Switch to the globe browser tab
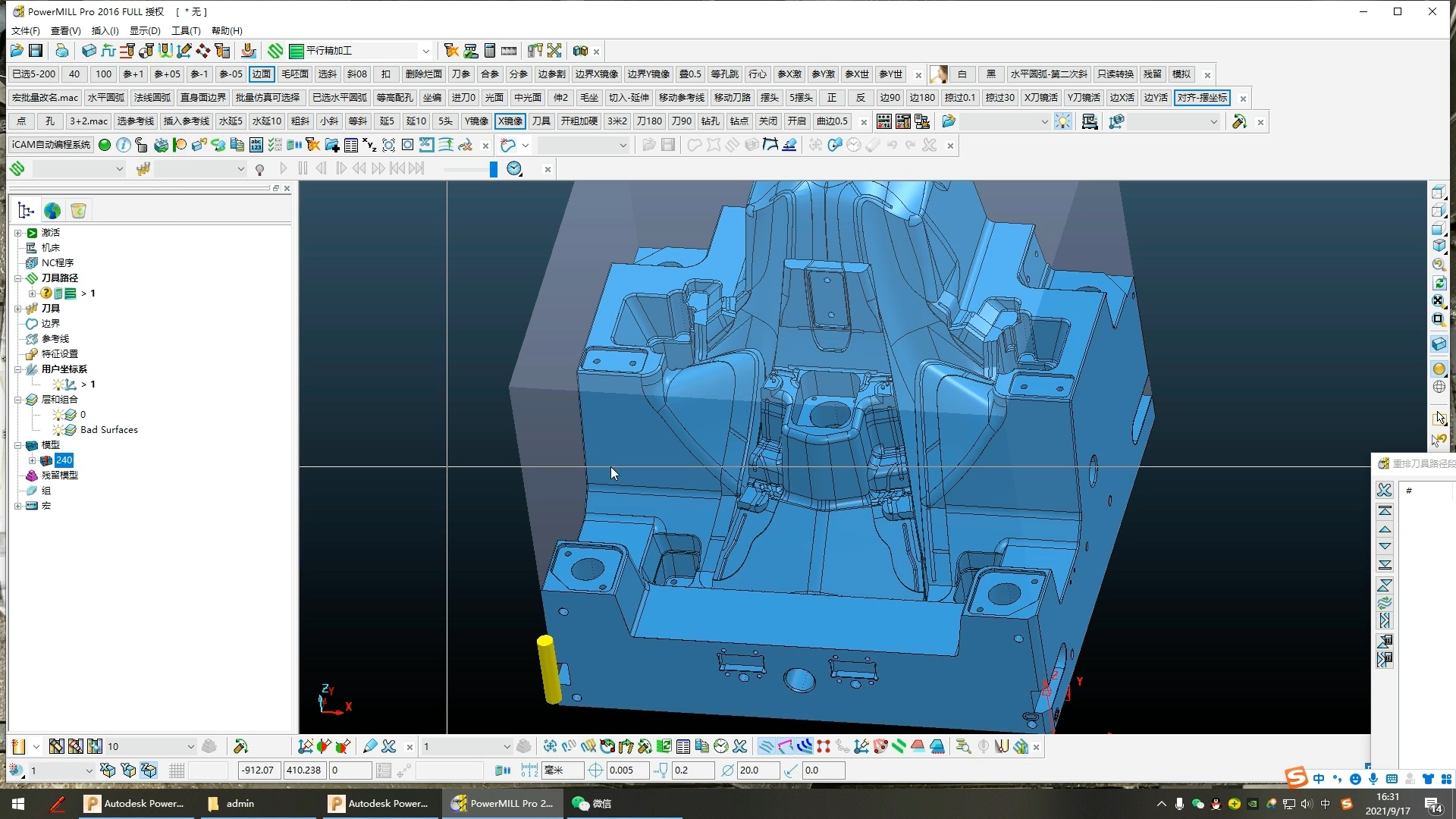Viewport: 1456px width, 819px height. coord(52,211)
